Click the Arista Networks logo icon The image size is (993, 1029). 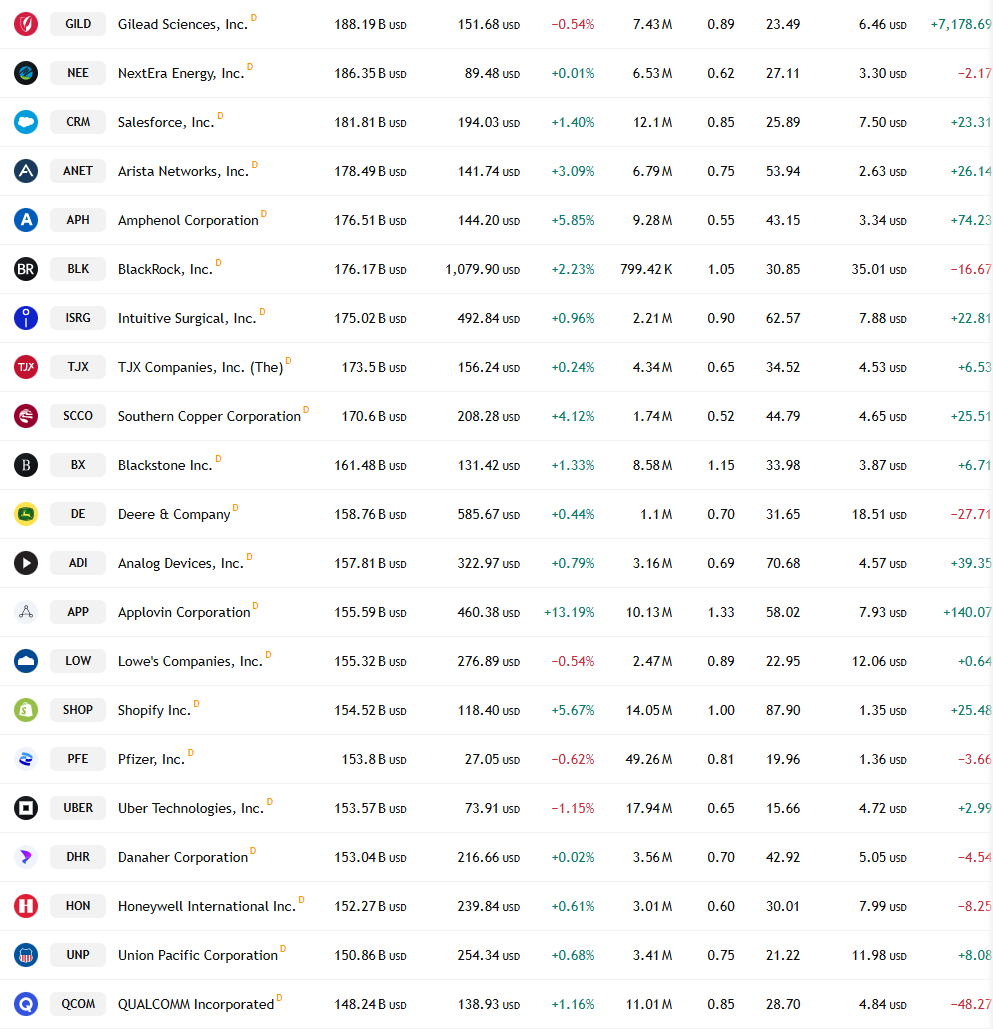26,171
